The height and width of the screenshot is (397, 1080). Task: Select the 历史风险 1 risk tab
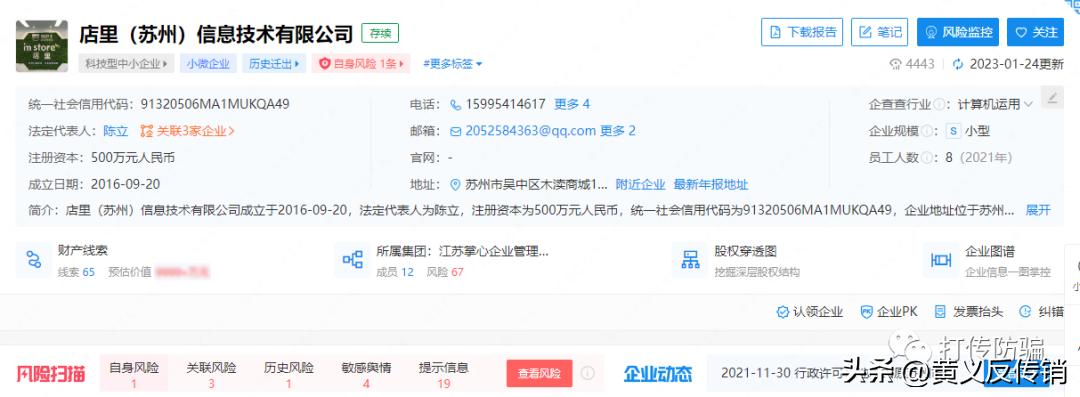[x=289, y=375]
